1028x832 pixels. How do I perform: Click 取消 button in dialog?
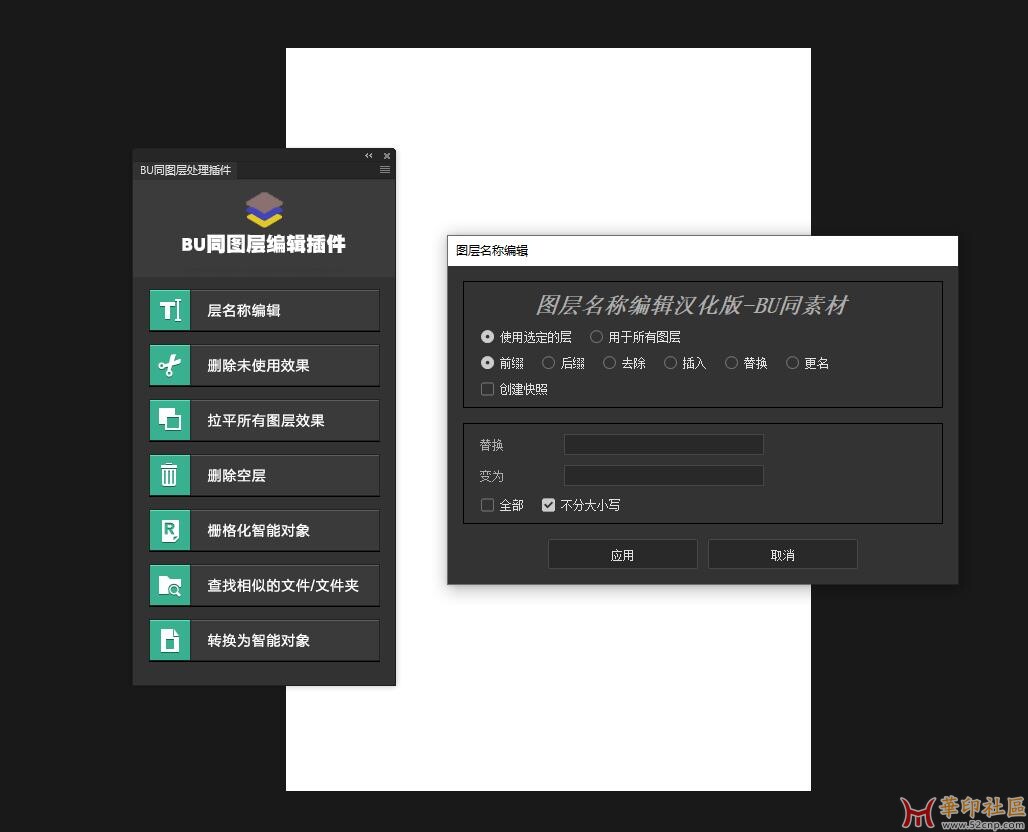[782, 555]
